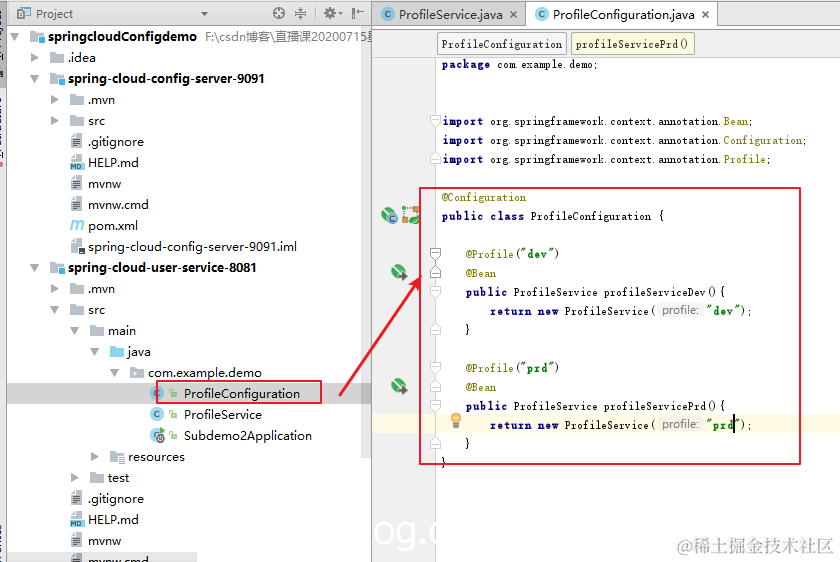
Task: Select the spring-cloud-user-service-8081 module
Action: pos(162,267)
